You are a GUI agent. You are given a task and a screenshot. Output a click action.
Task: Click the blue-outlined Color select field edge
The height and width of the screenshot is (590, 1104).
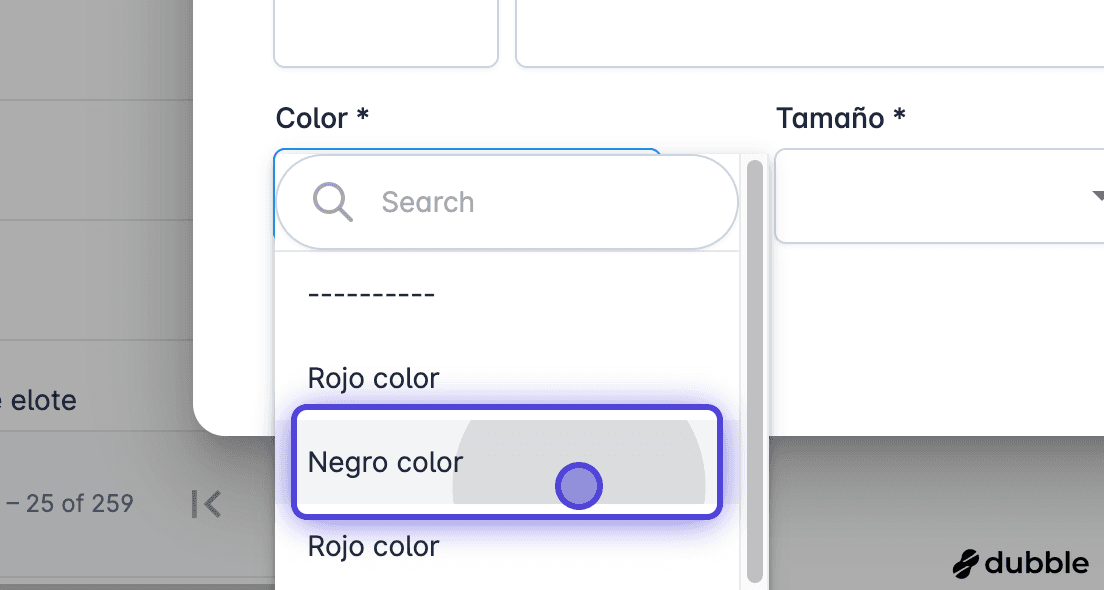(x=468, y=151)
